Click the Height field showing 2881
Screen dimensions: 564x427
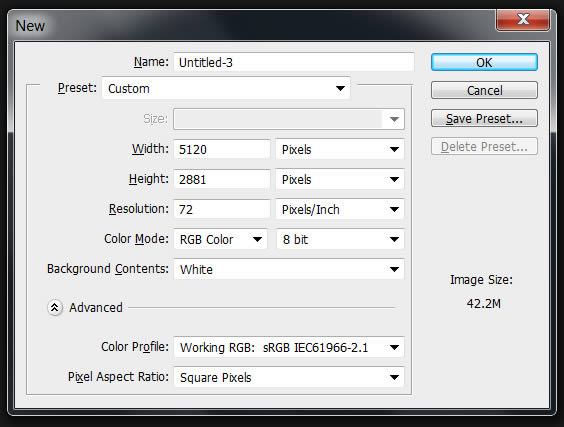tap(222, 179)
